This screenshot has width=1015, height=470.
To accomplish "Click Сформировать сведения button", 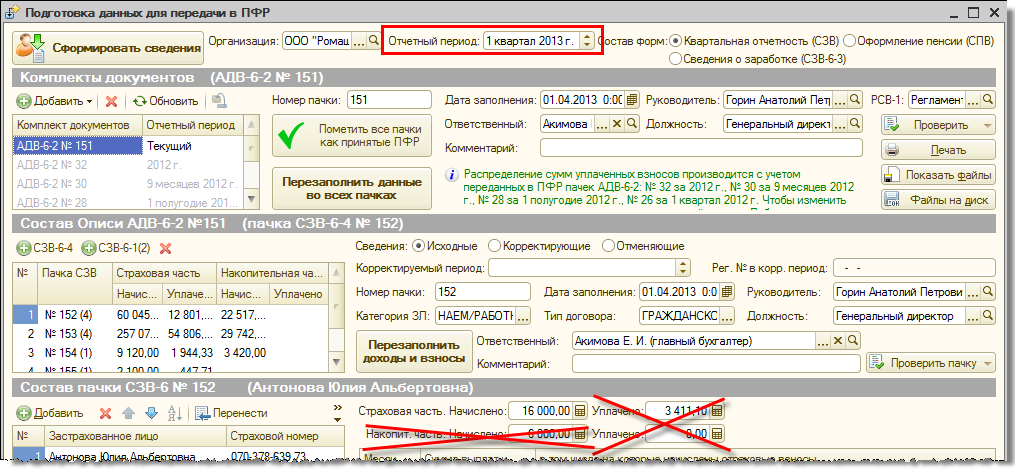I will point(108,47).
